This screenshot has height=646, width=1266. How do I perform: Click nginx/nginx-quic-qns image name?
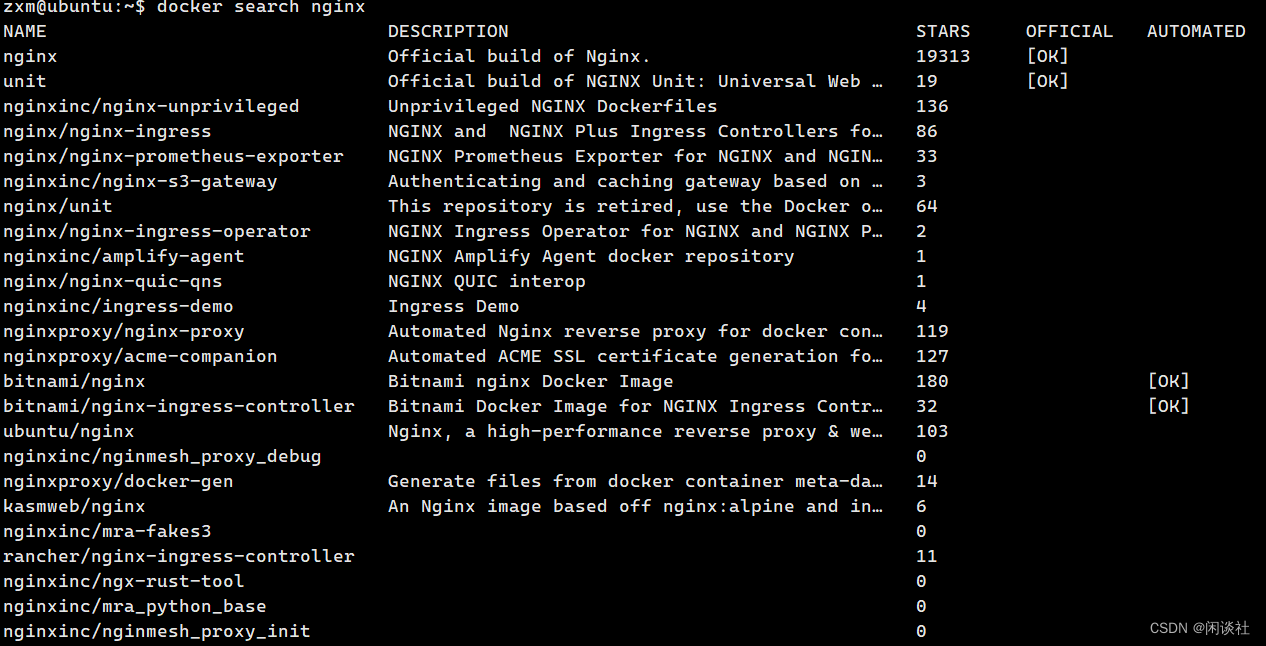(112, 281)
